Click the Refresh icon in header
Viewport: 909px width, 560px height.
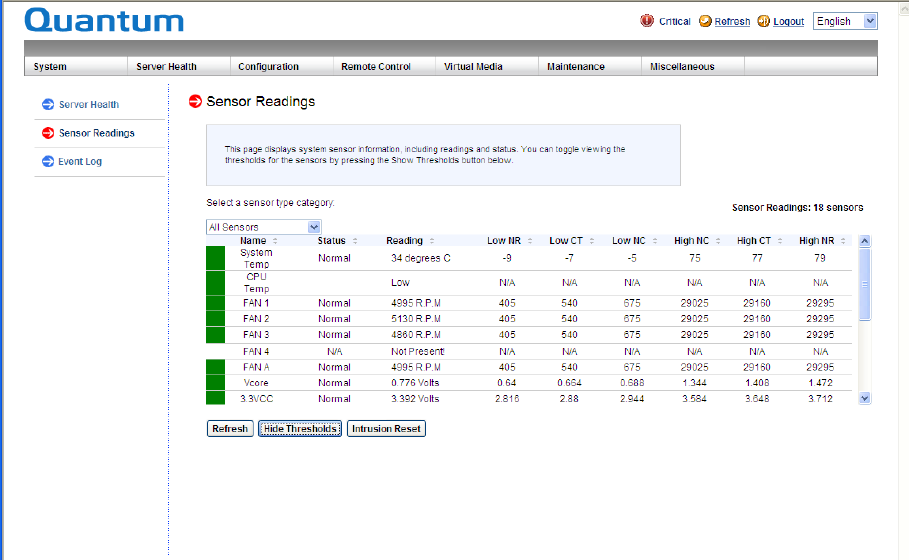pyautogui.click(x=705, y=21)
